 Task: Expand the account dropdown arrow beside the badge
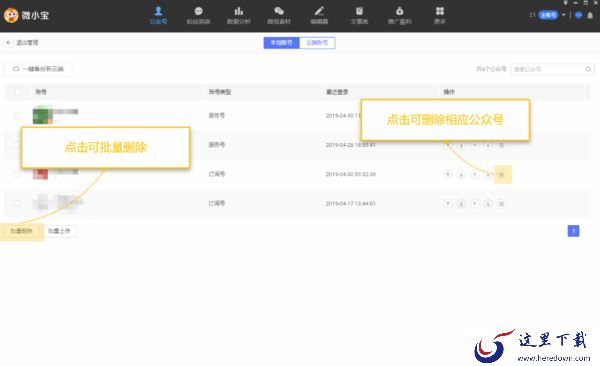pos(564,15)
